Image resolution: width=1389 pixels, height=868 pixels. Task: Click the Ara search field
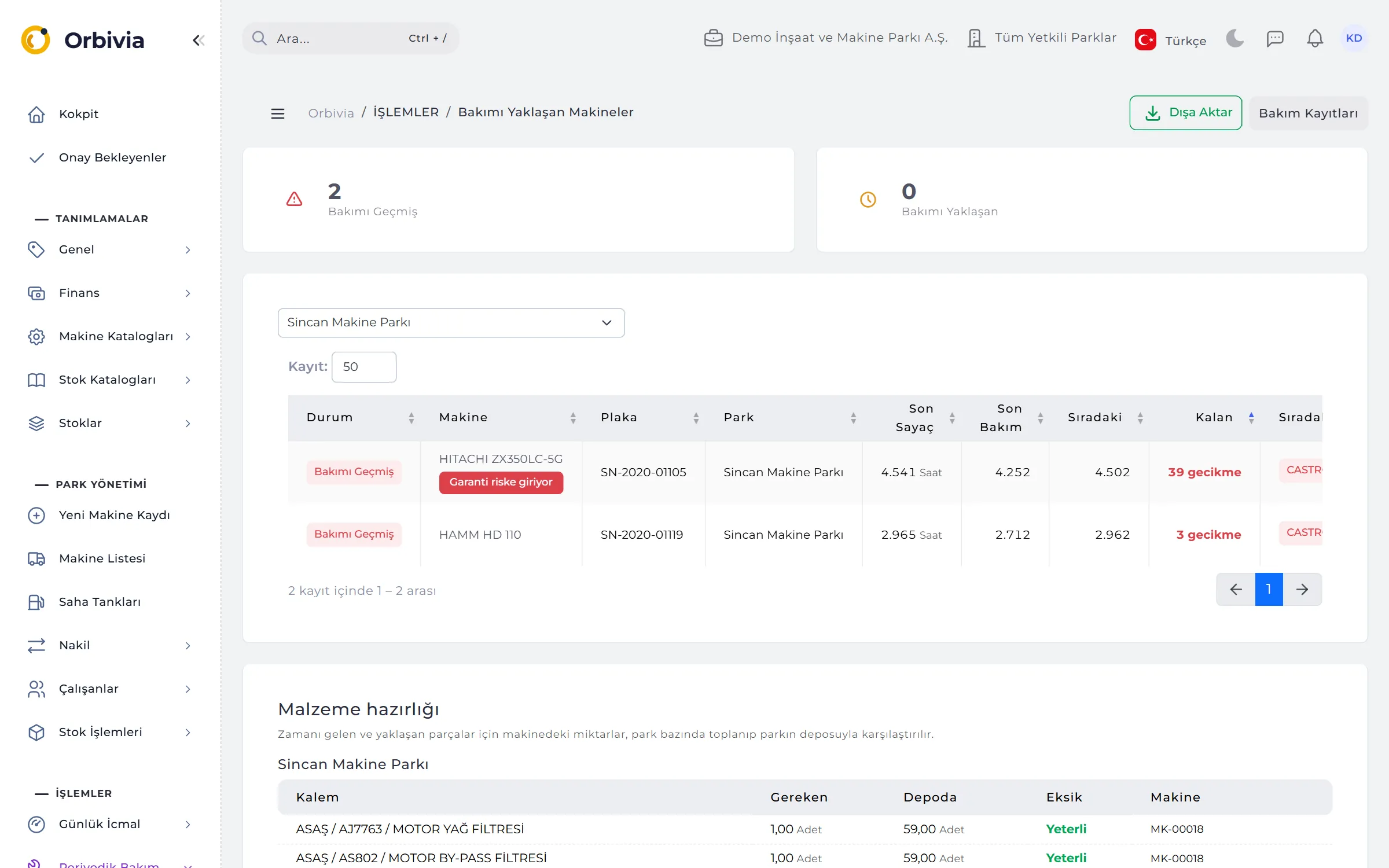[x=351, y=38]
